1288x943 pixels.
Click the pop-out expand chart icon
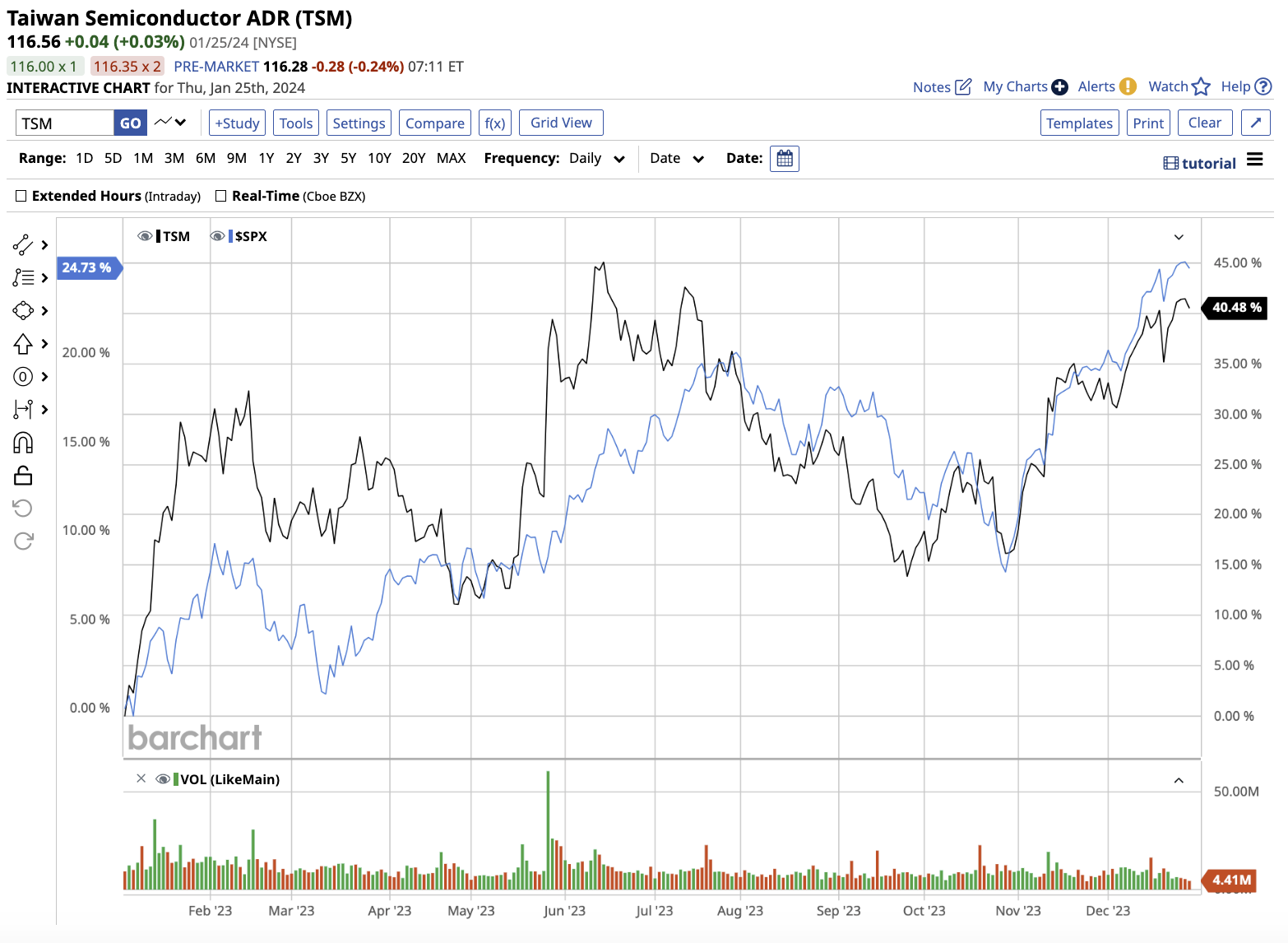click(x=1256, y=123)
